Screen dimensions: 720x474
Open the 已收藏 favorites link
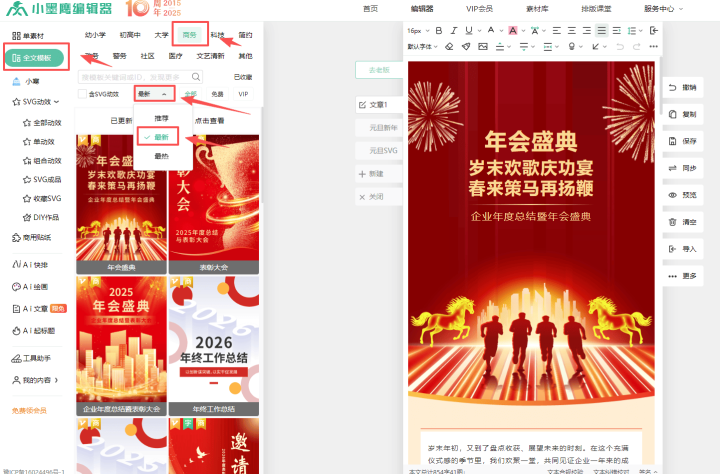243,77
